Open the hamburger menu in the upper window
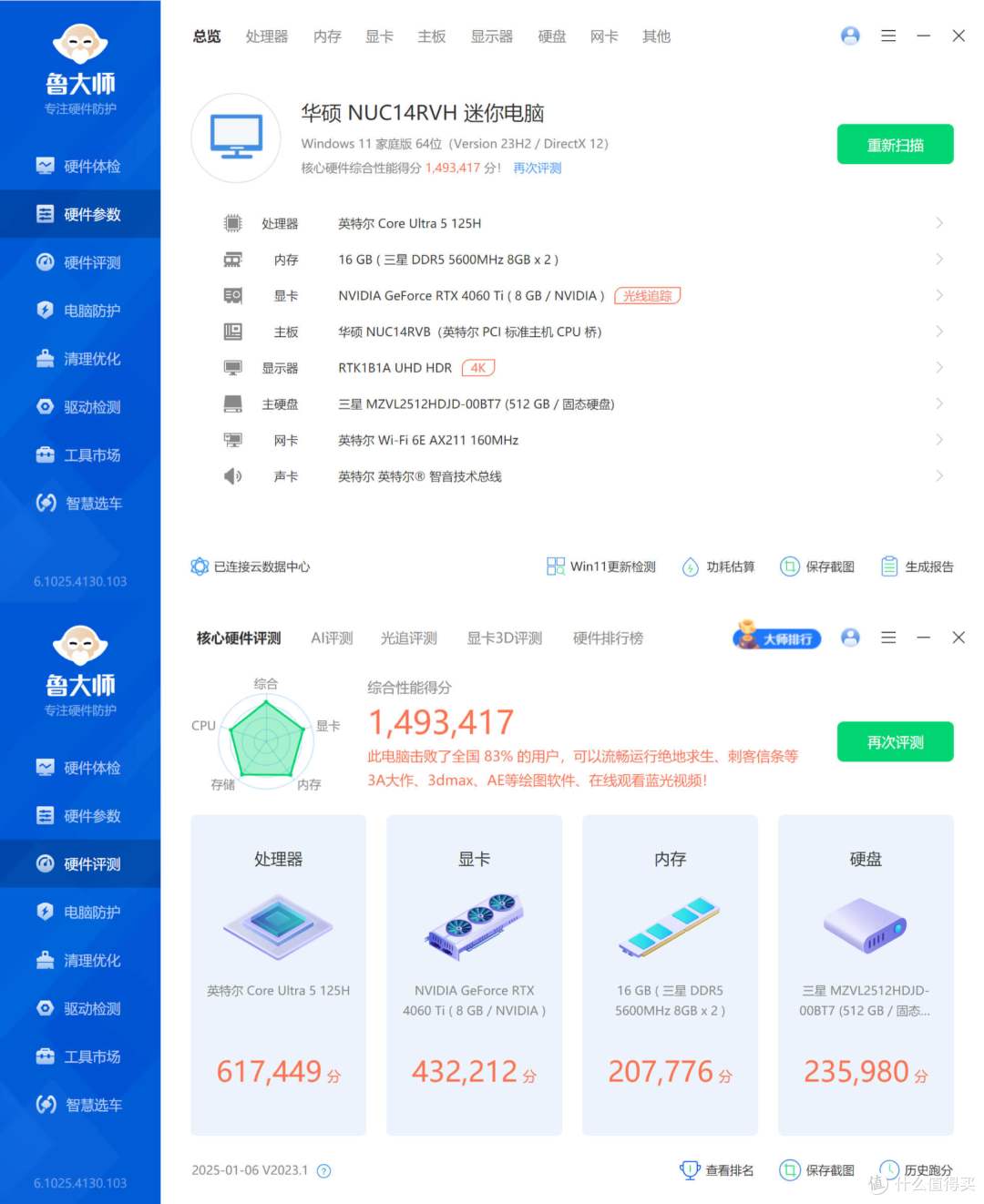The height and width of the screenshot is (1204, 984). (888, 36)
